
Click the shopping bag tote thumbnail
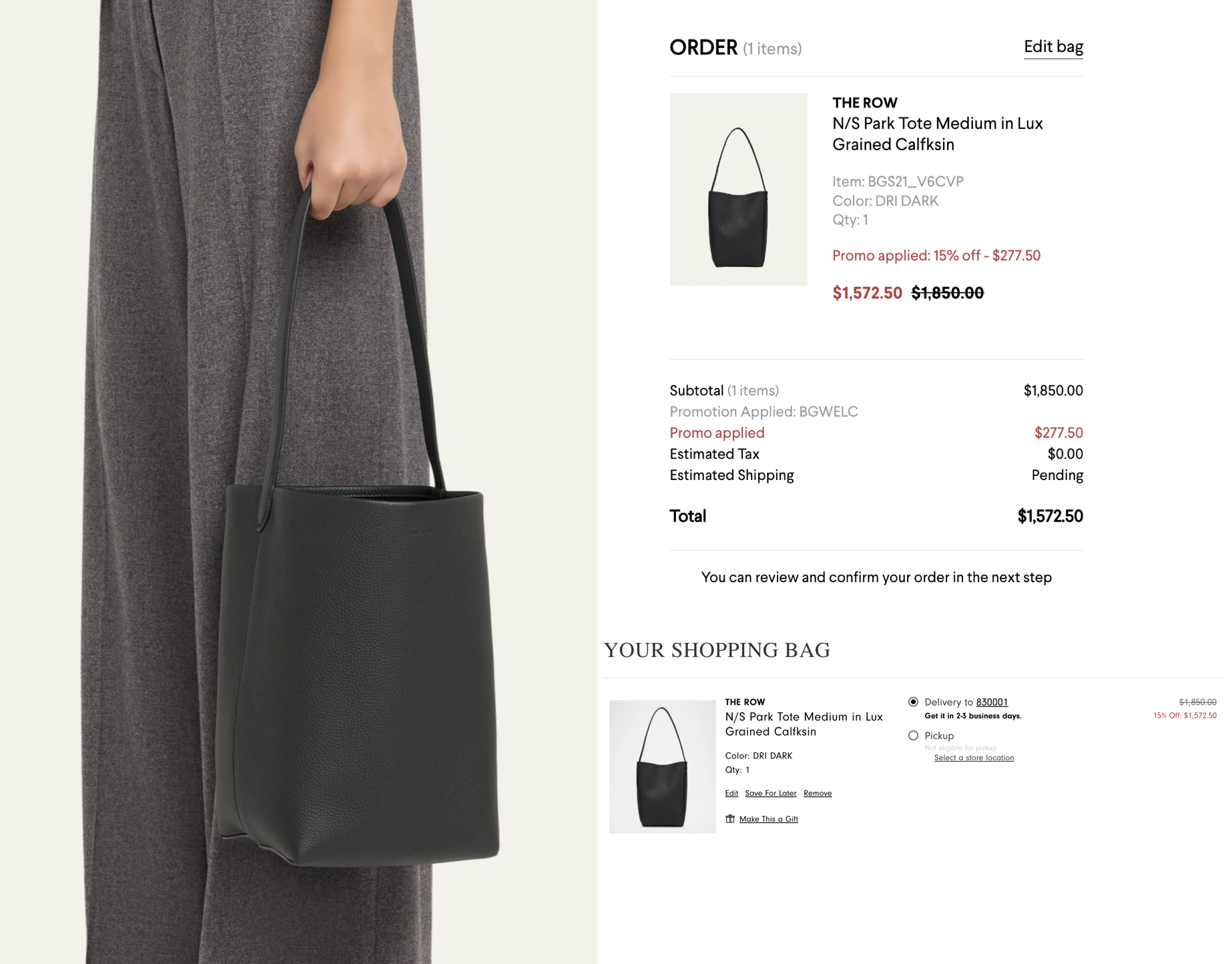pos(662,766)
